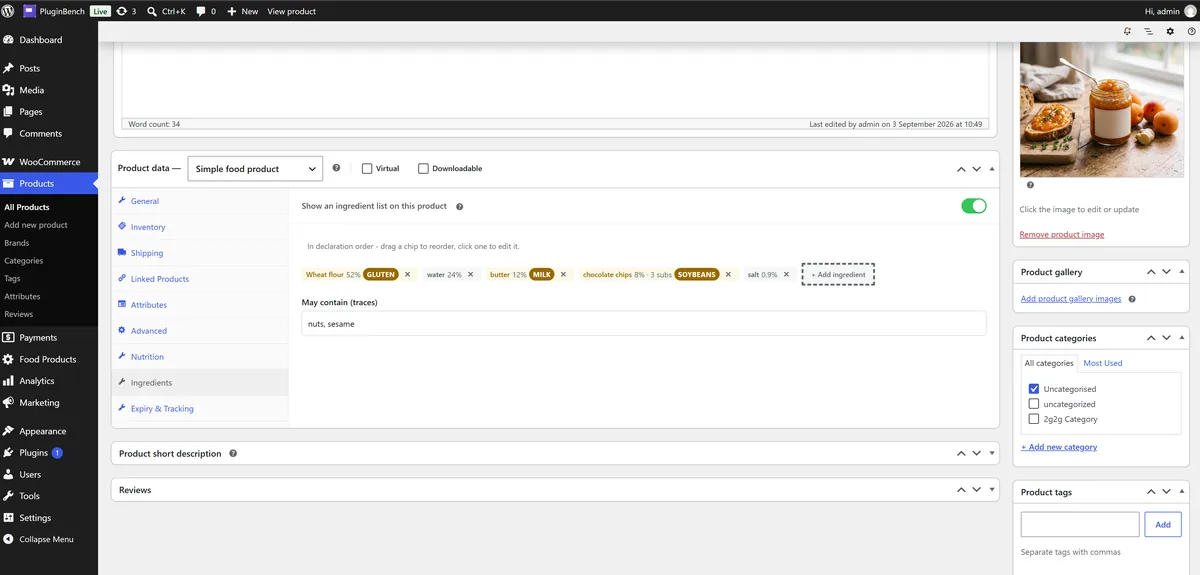1200x575 pixels.
Task: Click the + New admin bar item
Action: (243, 11)
